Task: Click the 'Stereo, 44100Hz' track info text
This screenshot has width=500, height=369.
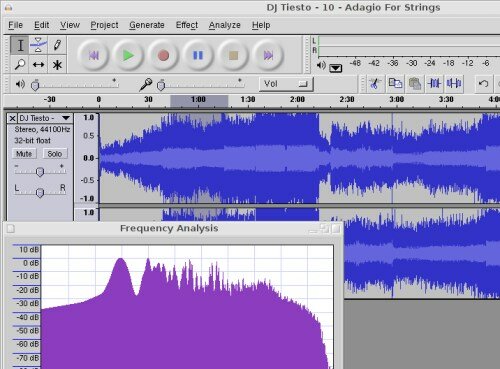Action: point(42,129)
